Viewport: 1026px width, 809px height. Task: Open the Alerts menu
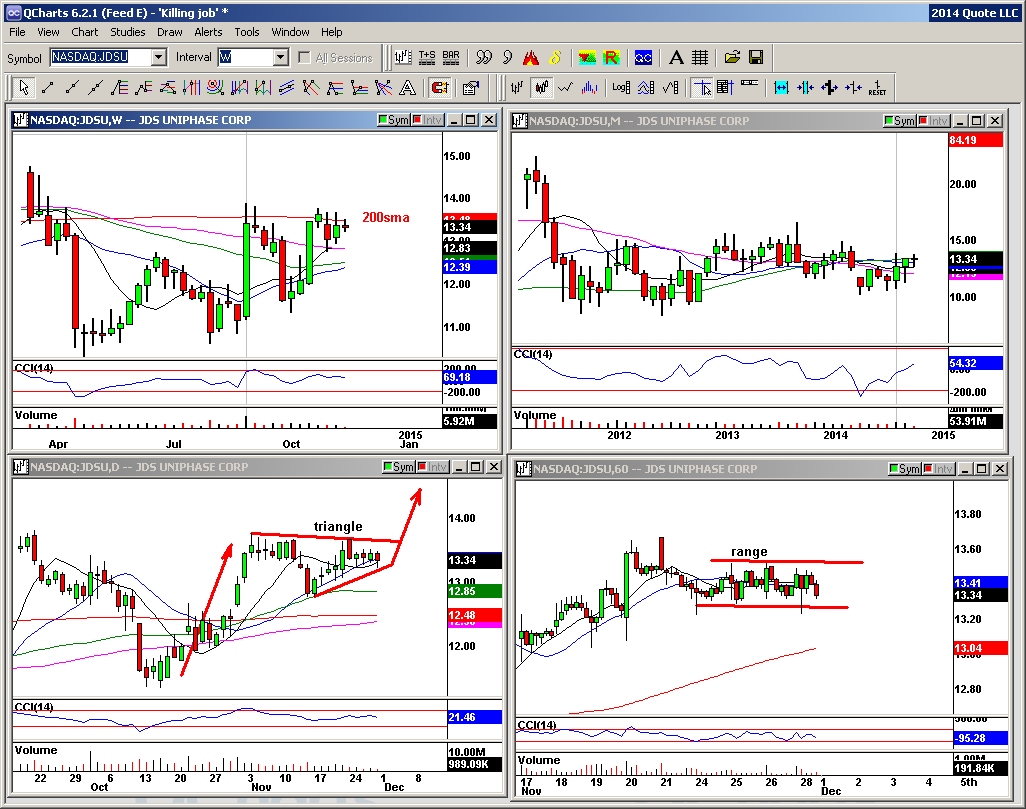coord(208,32)
